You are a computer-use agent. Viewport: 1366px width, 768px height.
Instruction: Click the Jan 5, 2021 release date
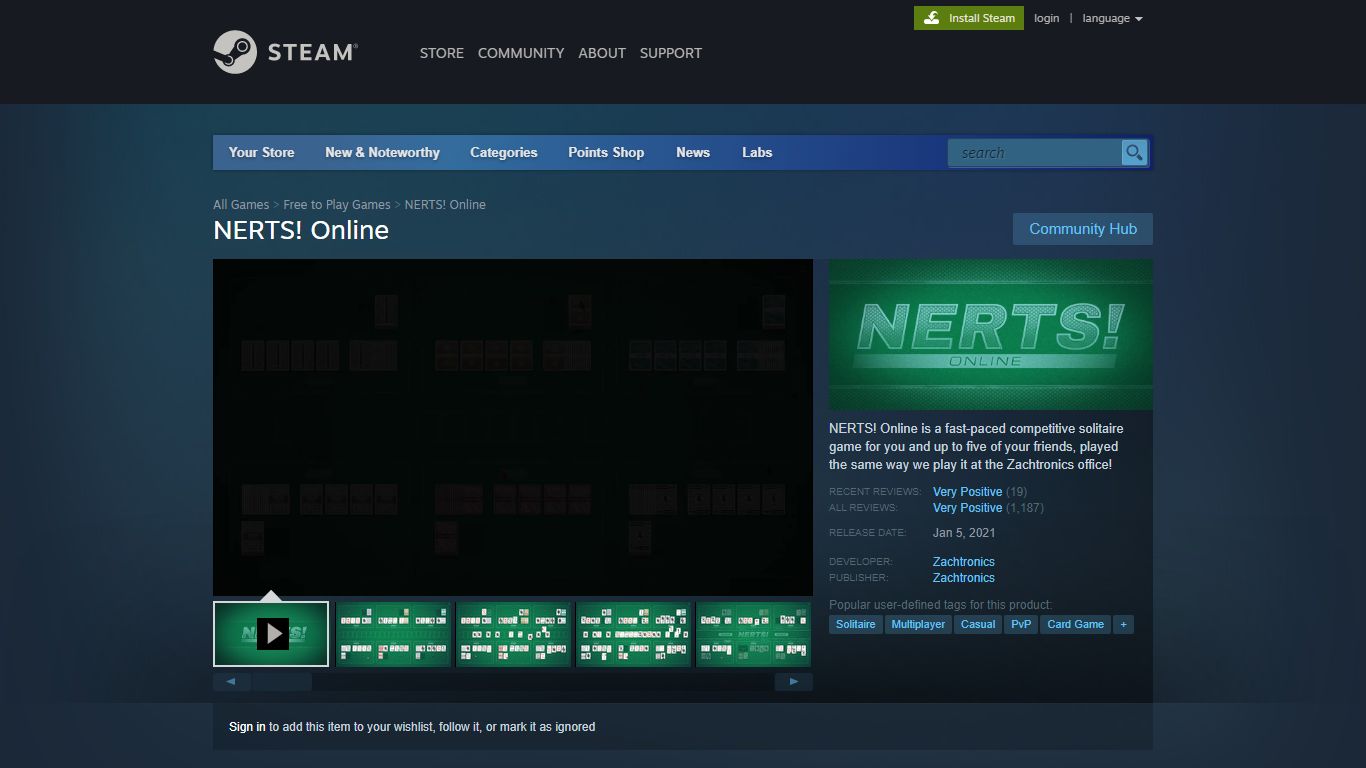click(964, 533)
